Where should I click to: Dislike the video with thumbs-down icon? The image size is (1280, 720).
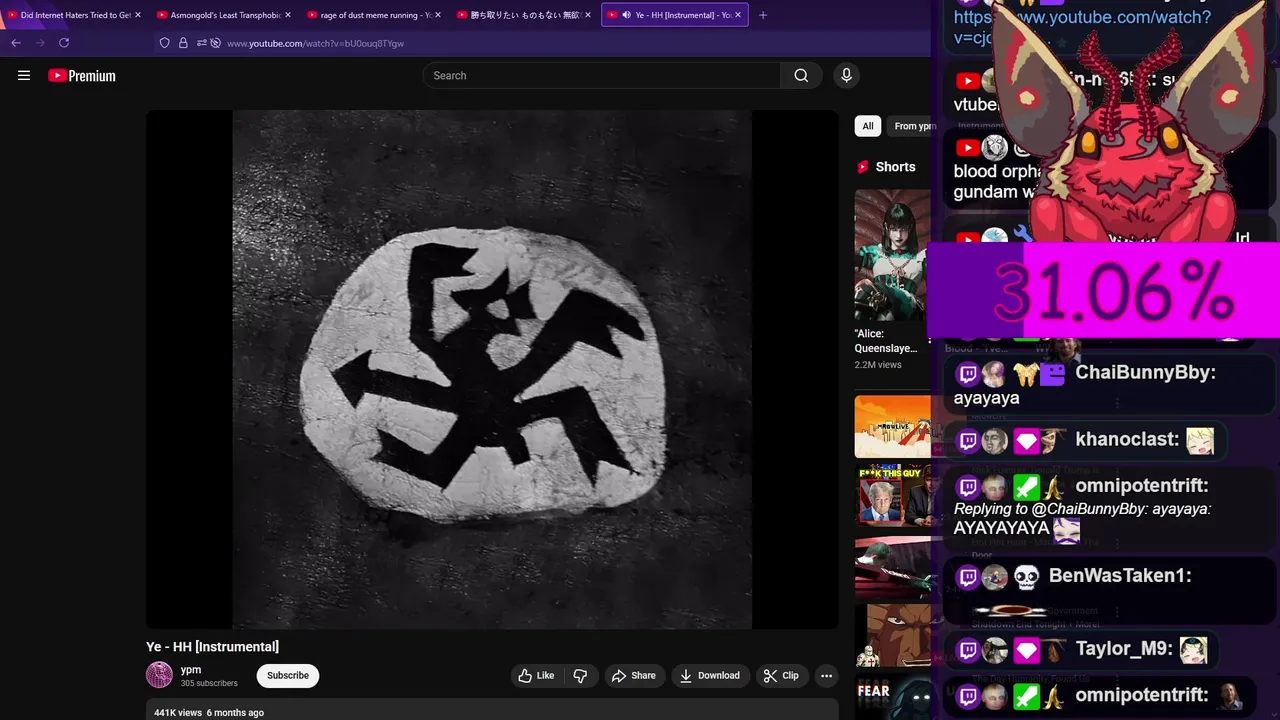(x=580, y=676)
